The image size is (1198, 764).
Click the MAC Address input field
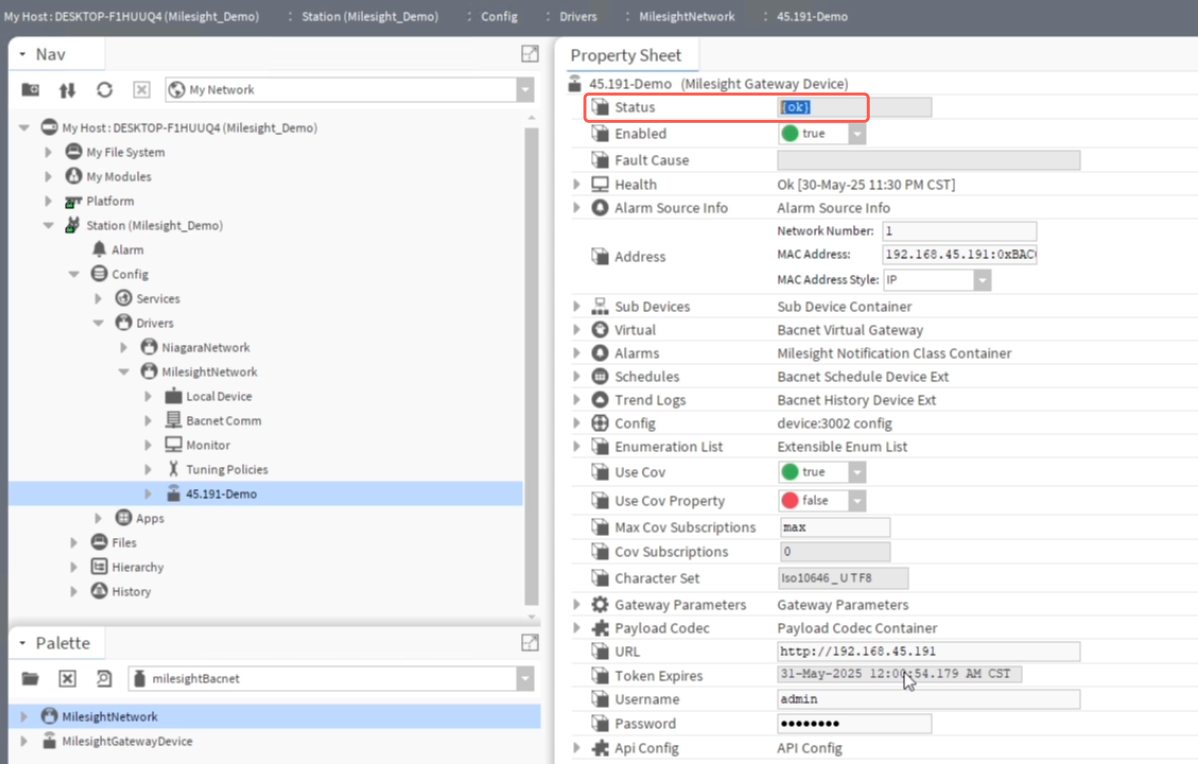tap(960, 254)
